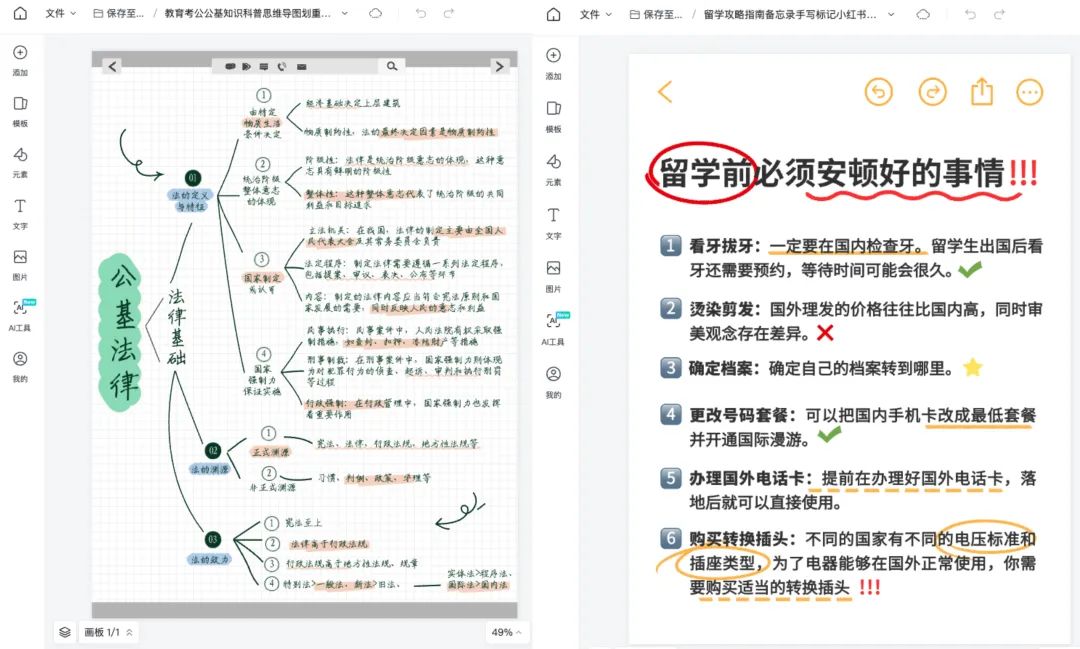This screenshot has width=1080, height=649.
Task: Open 元素 elements in left window sidebar
Action: [x=20, y=162]
